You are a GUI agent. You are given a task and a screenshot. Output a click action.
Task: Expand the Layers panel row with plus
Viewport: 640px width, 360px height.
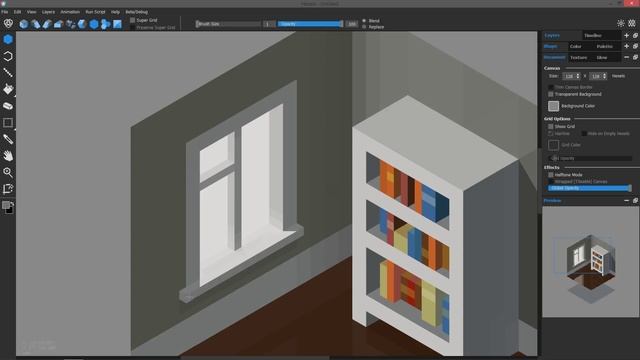(x=627, y=36)
